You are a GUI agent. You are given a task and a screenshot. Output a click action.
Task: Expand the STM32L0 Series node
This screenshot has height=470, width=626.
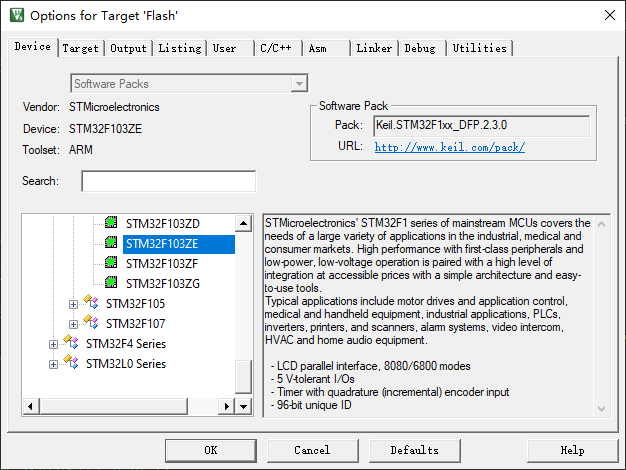(53, 364)
